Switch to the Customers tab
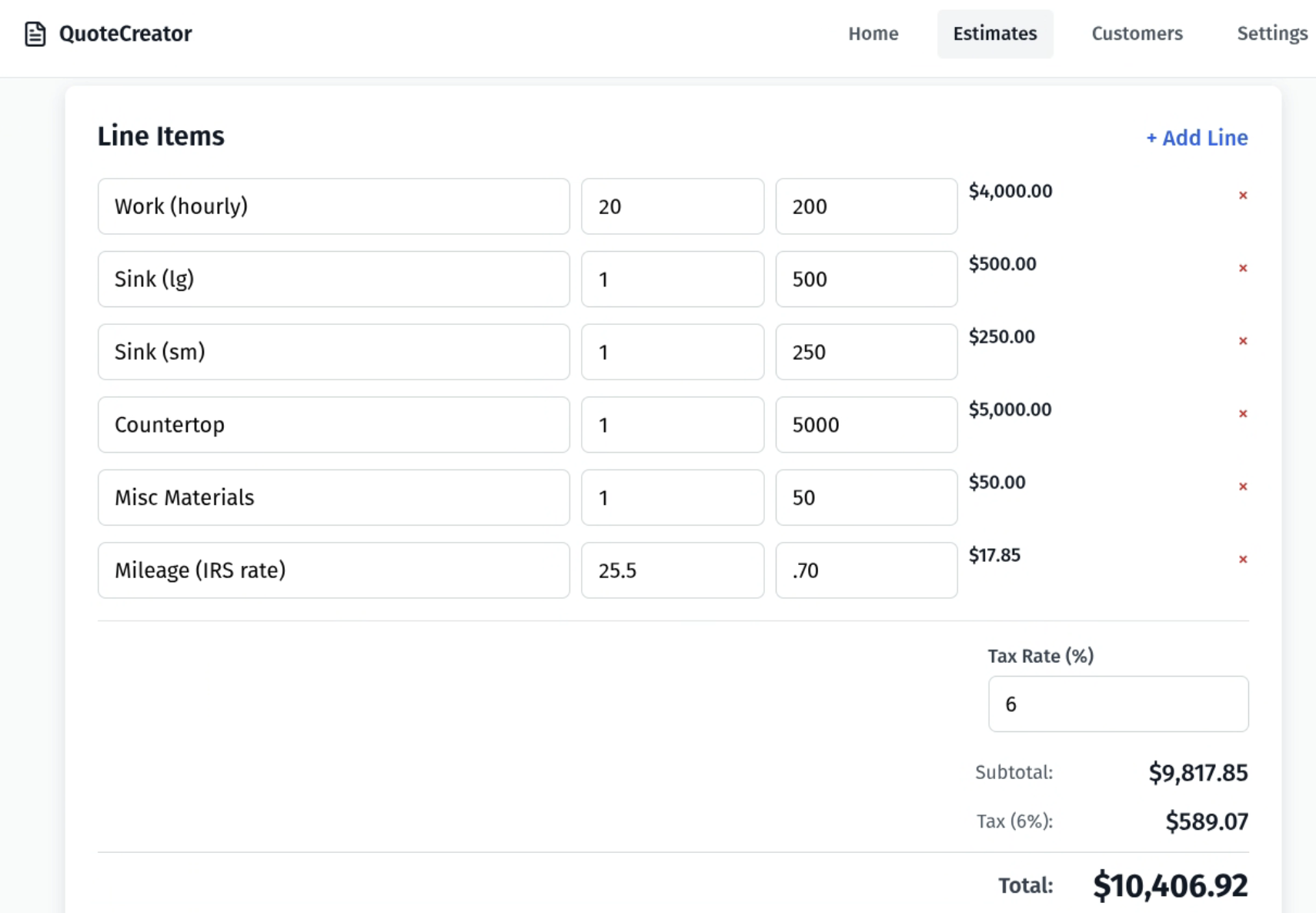The image size is (1316, 913). 1137,33
